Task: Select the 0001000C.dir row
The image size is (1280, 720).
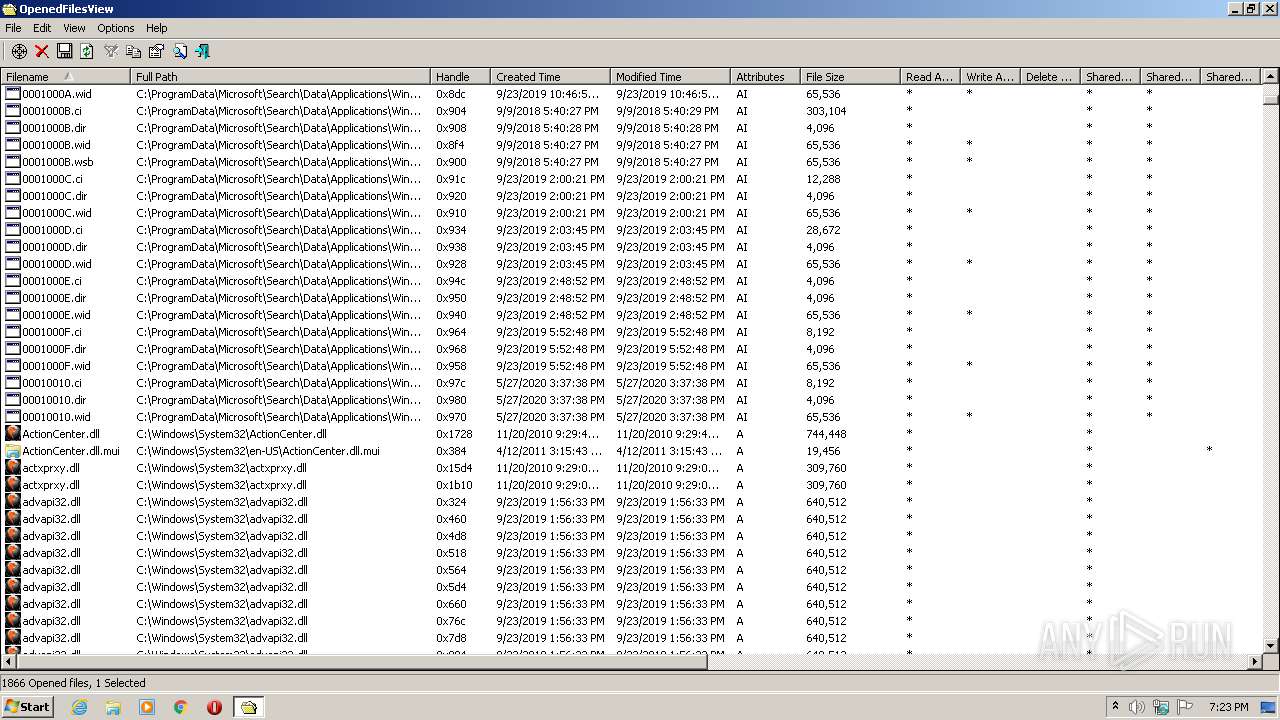Action: (630, 195)
